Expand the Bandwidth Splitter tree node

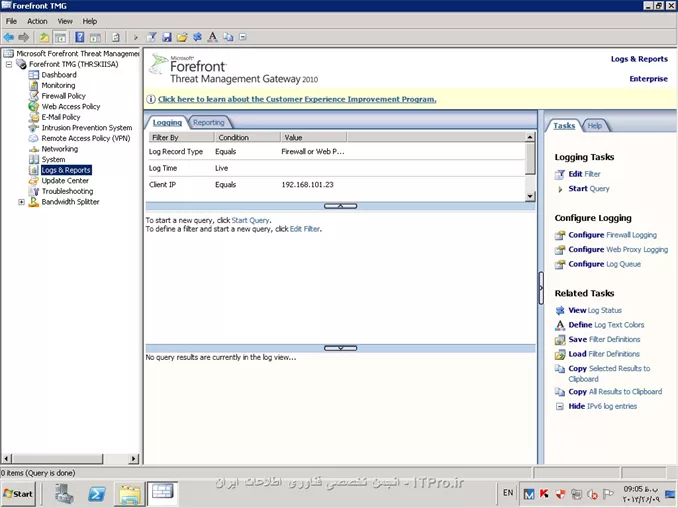tap(21, 202)
